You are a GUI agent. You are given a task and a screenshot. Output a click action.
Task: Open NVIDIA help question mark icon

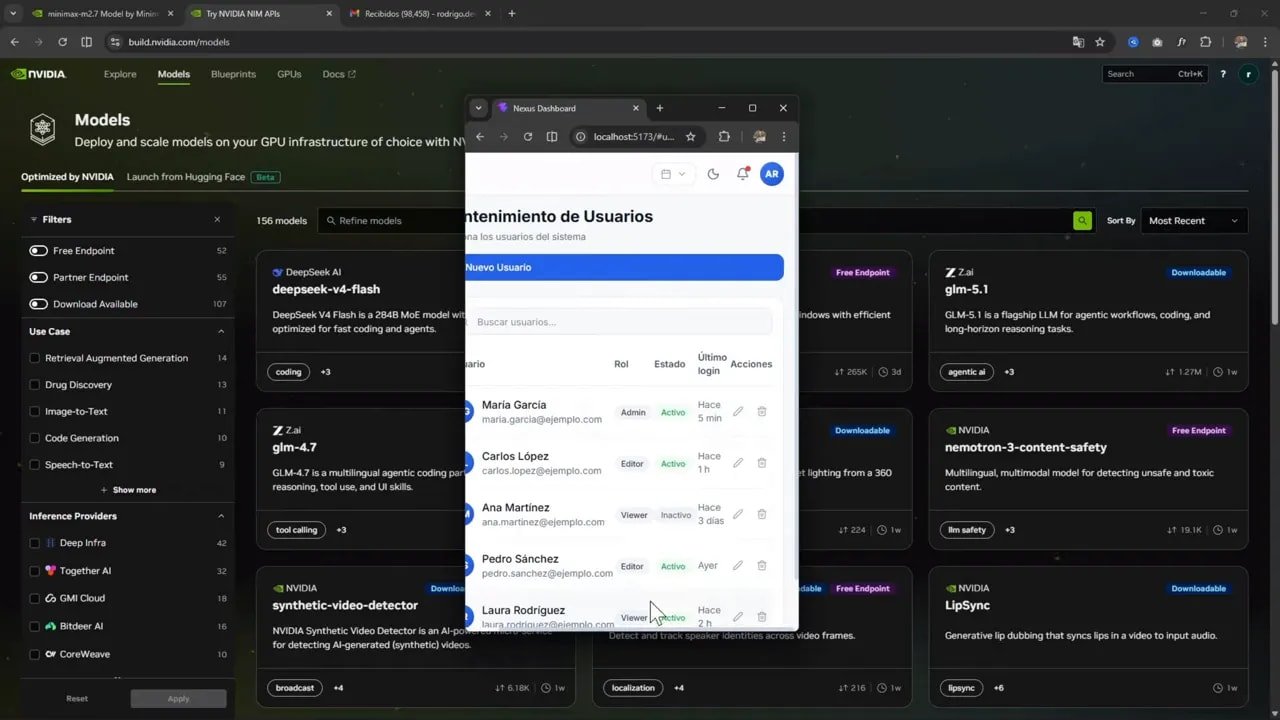[x=1222, y=74]
